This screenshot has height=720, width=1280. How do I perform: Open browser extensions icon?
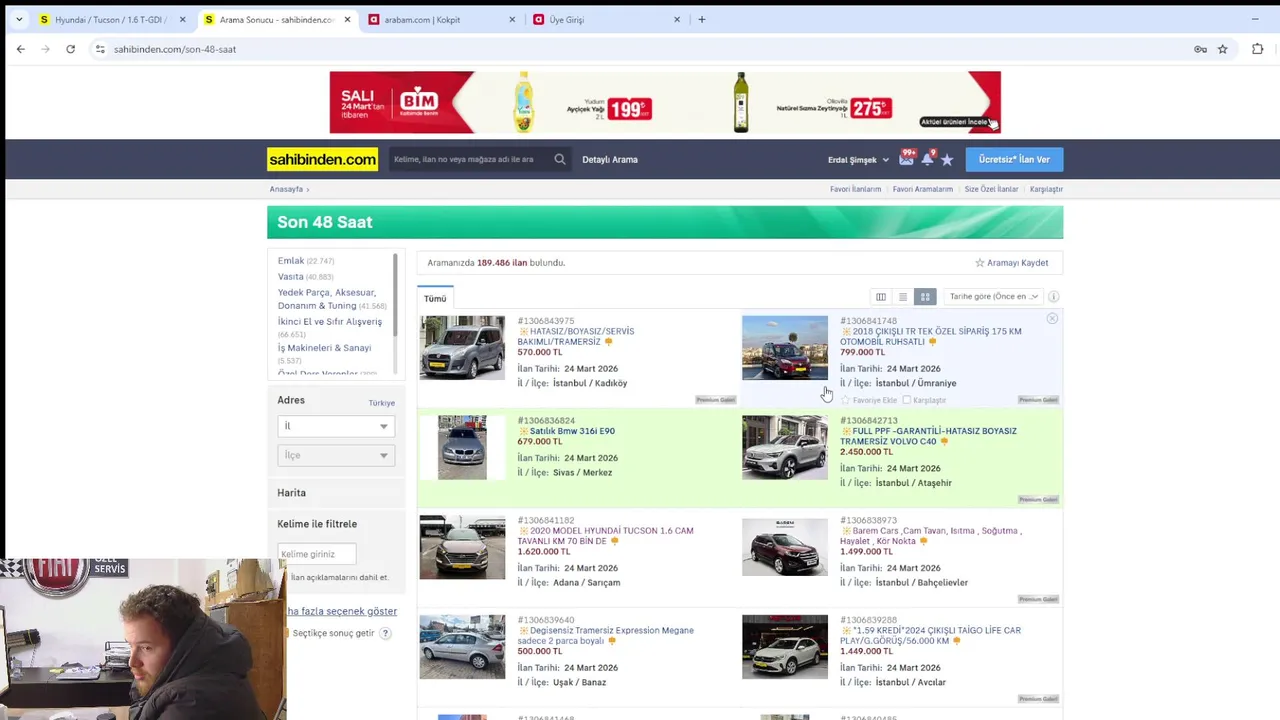pos(1258,49)
